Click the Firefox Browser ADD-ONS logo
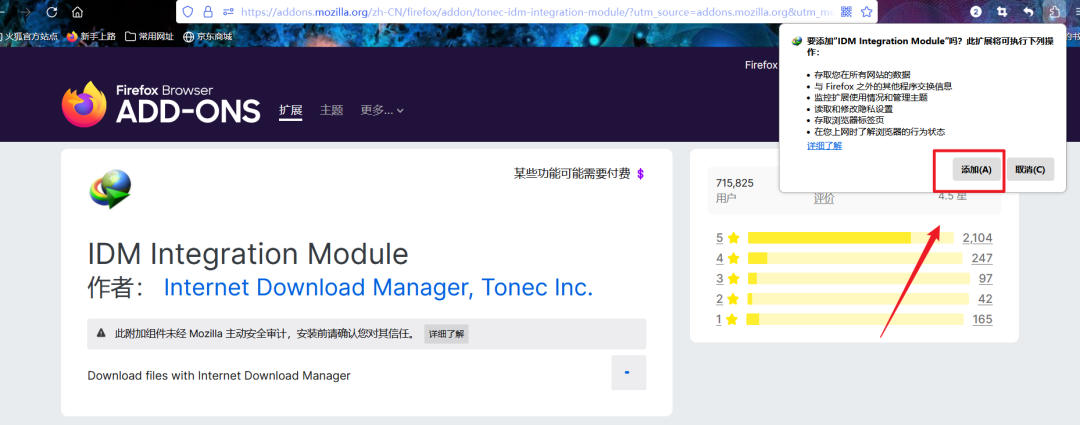The height and width of the screenshot is (425, 1080). tap(160, 104)
